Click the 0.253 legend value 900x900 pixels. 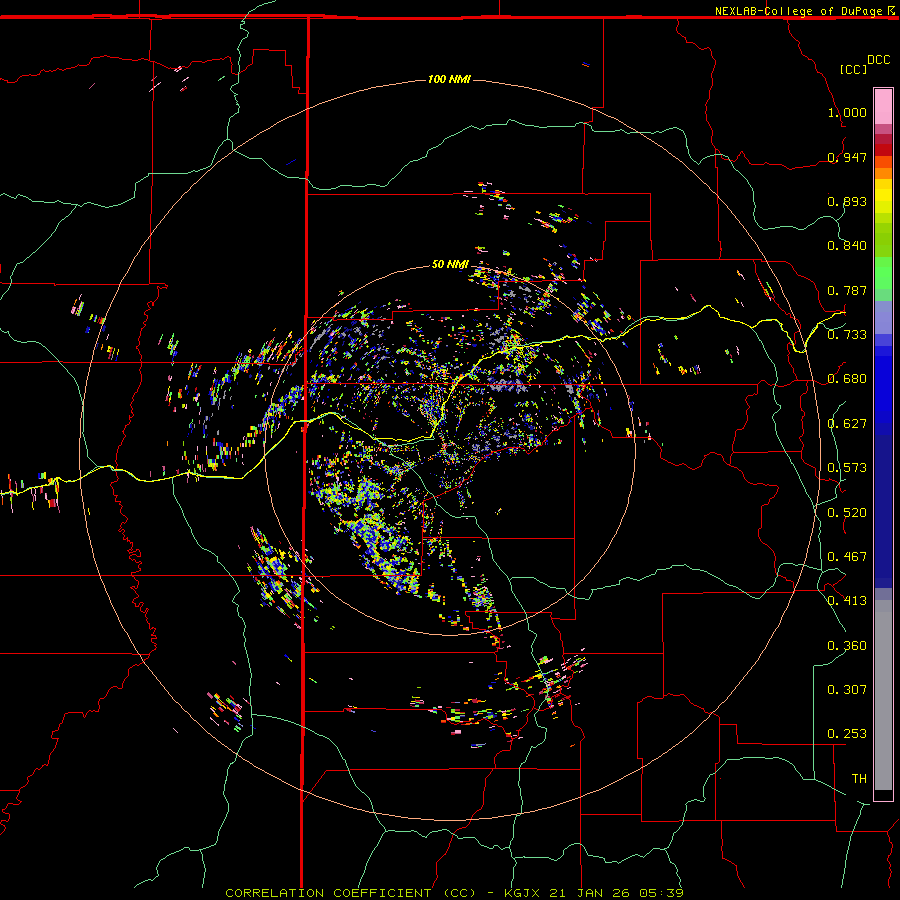click(x=847, y=734)
